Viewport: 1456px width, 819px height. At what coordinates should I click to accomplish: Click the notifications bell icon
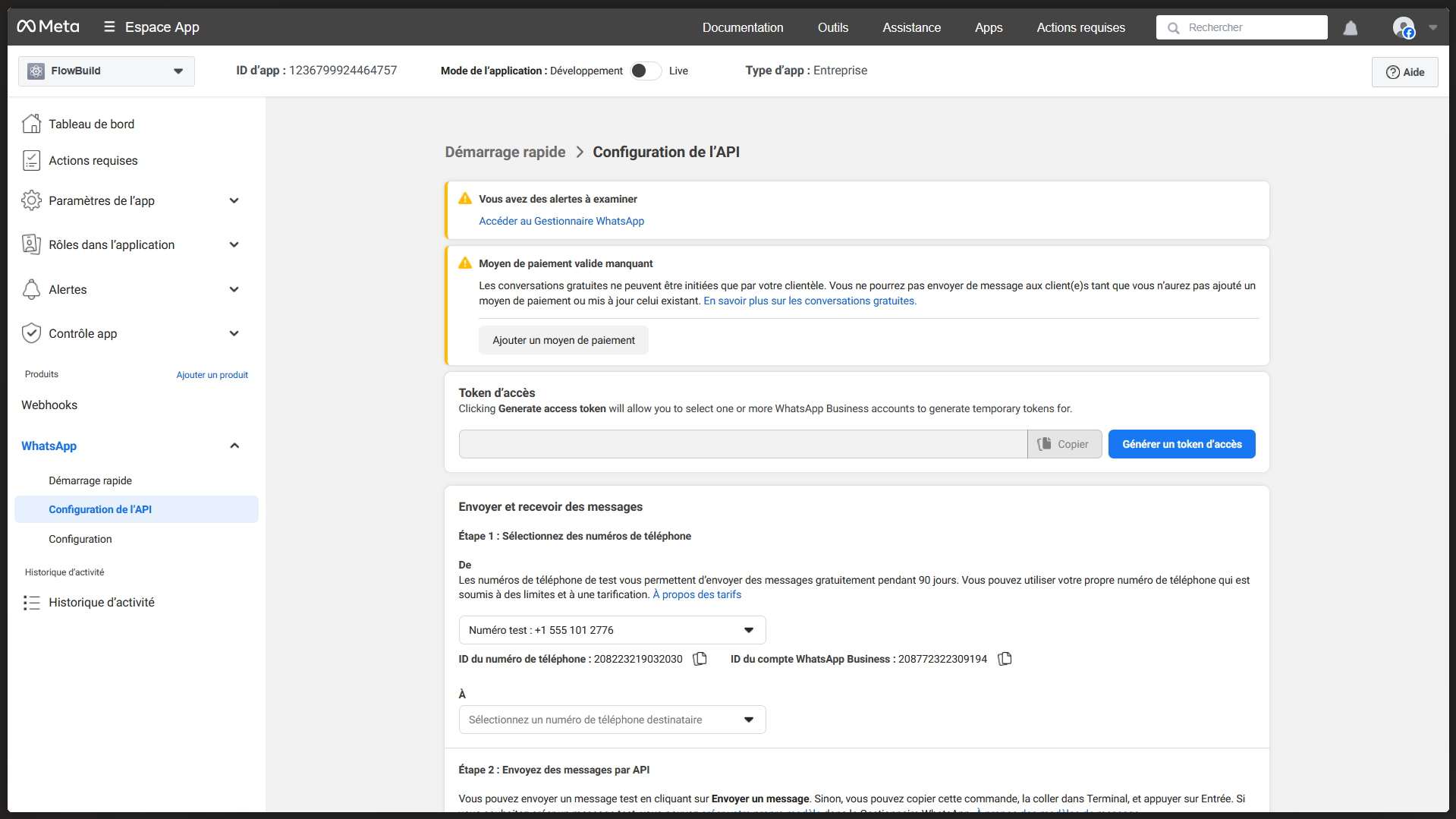coord(1350,28)
